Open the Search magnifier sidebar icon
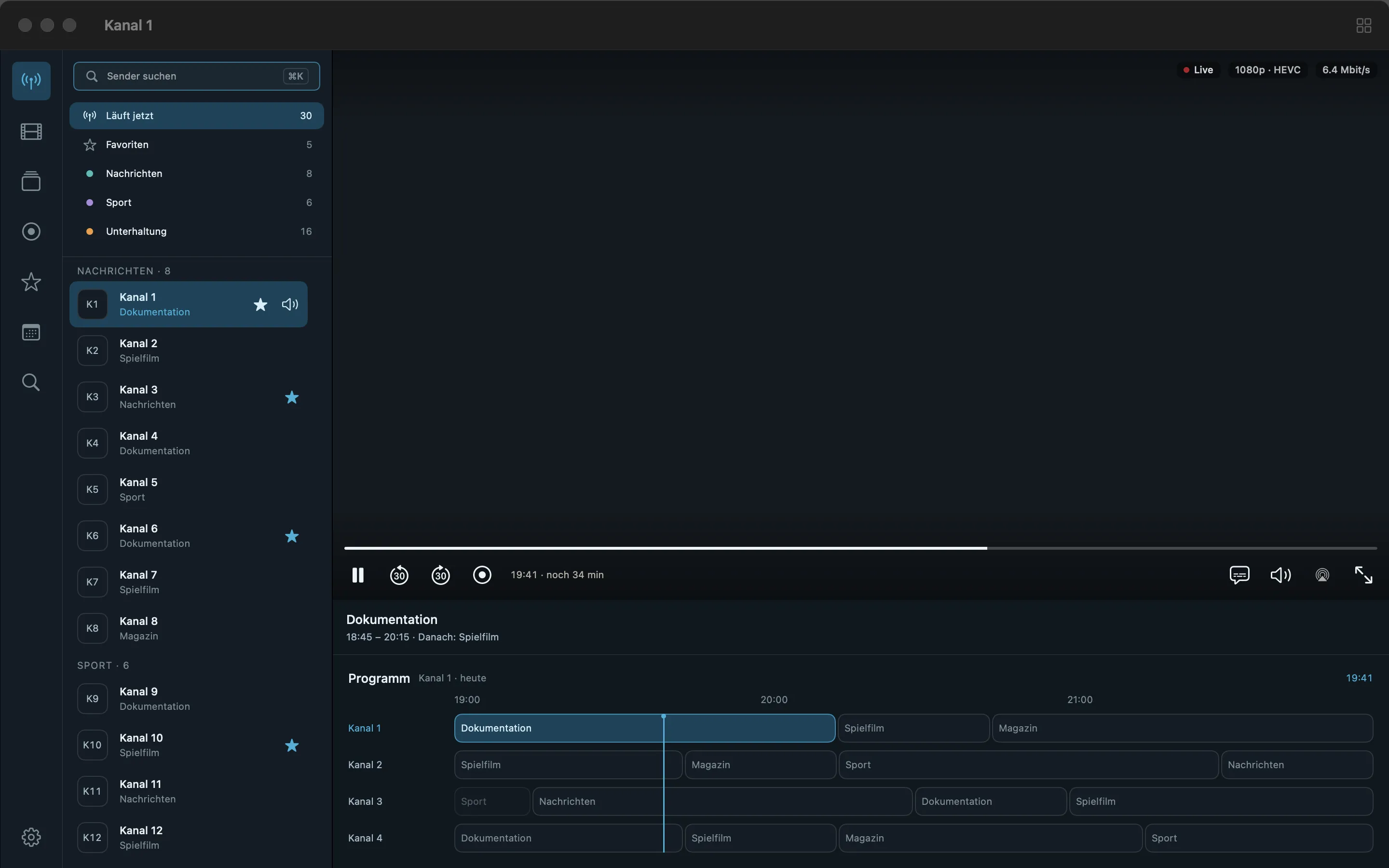This screenshot has height=868, width=1389. click(31, 382)
